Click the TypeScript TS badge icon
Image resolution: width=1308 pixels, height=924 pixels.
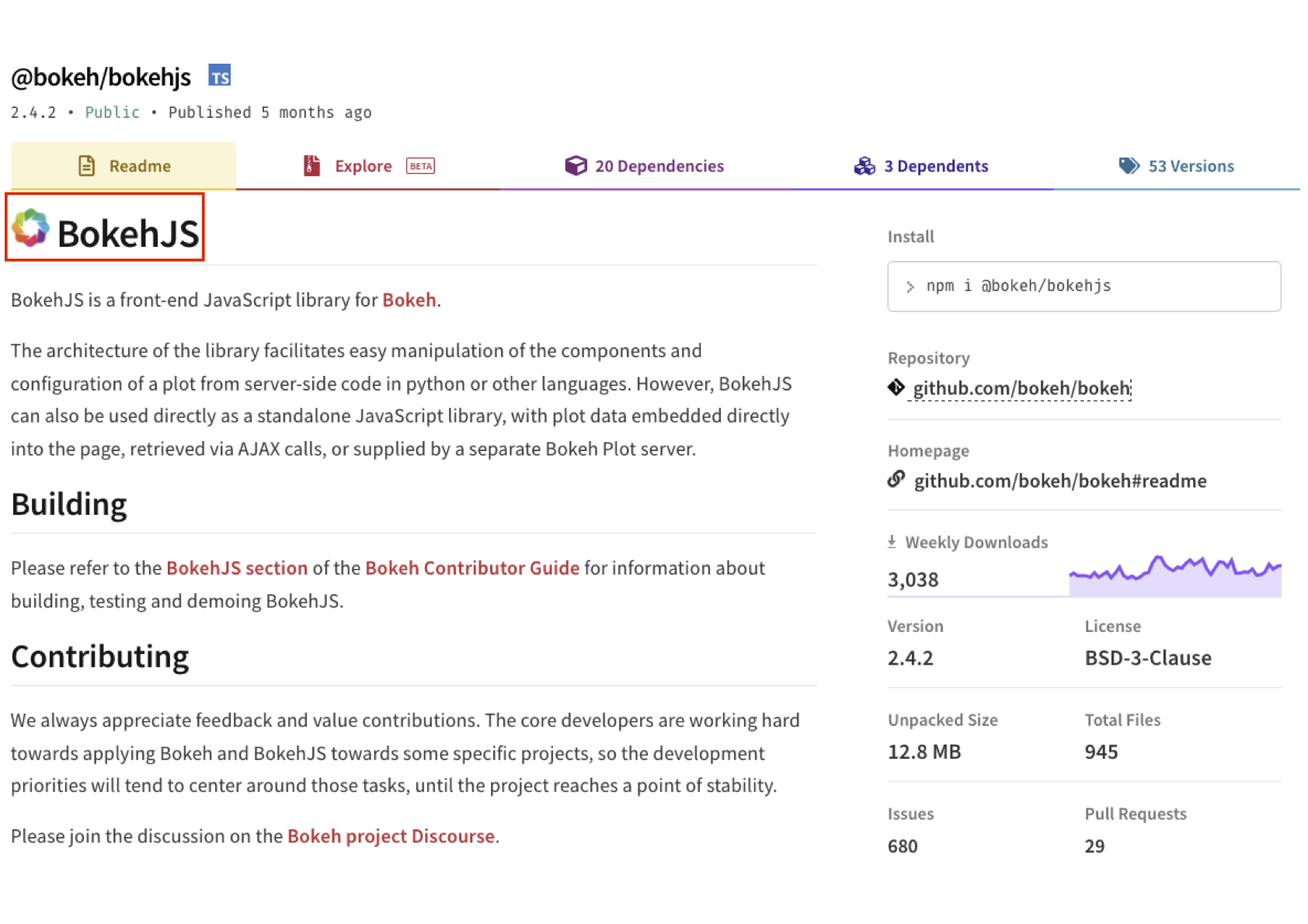(220, 76)
